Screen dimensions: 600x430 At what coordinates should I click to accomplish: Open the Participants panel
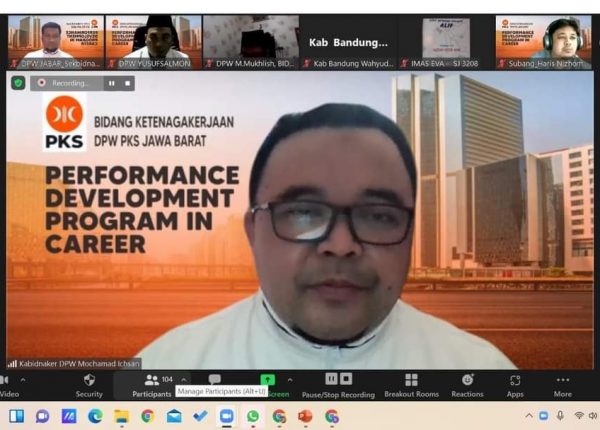point(152,386)
